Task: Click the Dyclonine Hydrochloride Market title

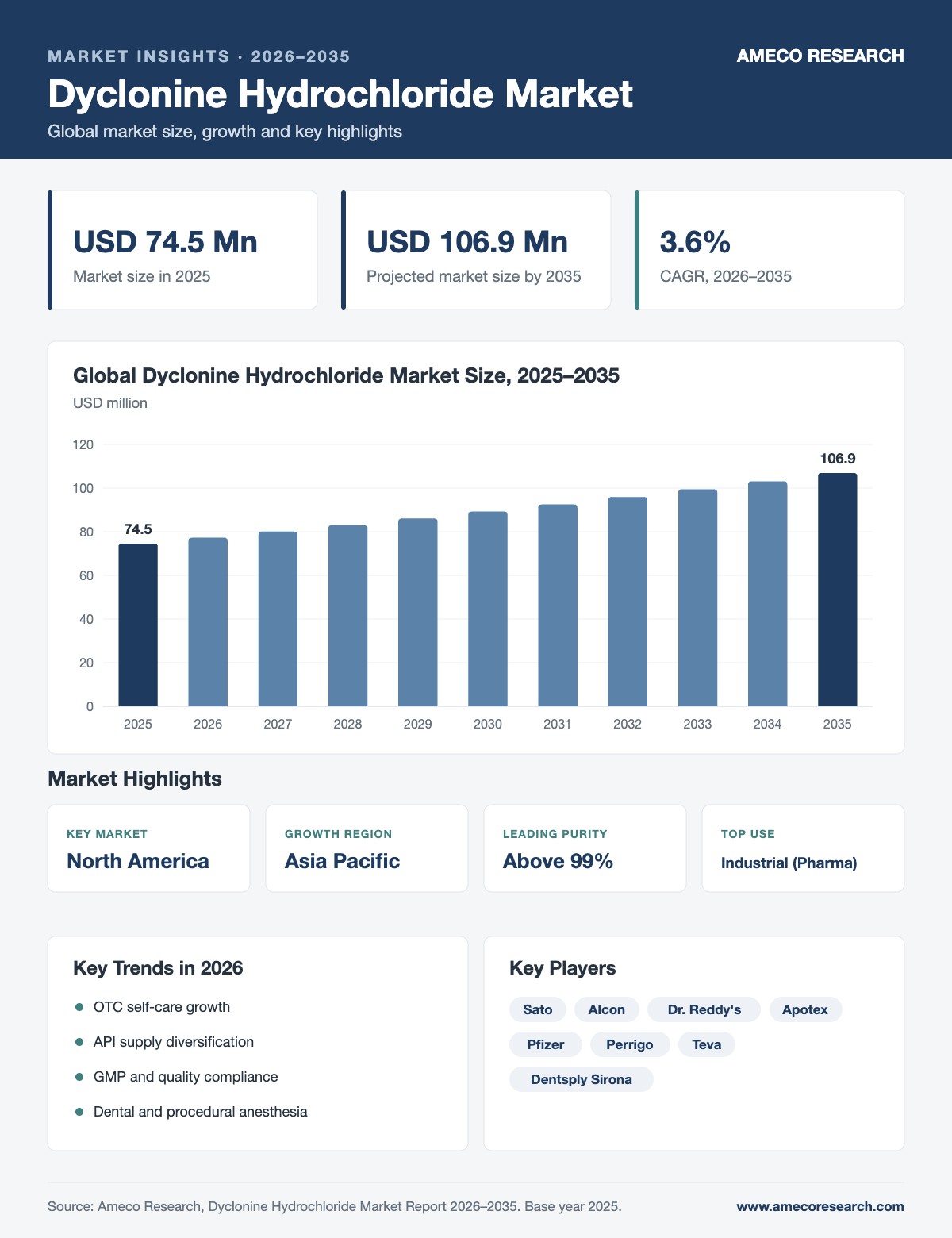Action: 340,94
